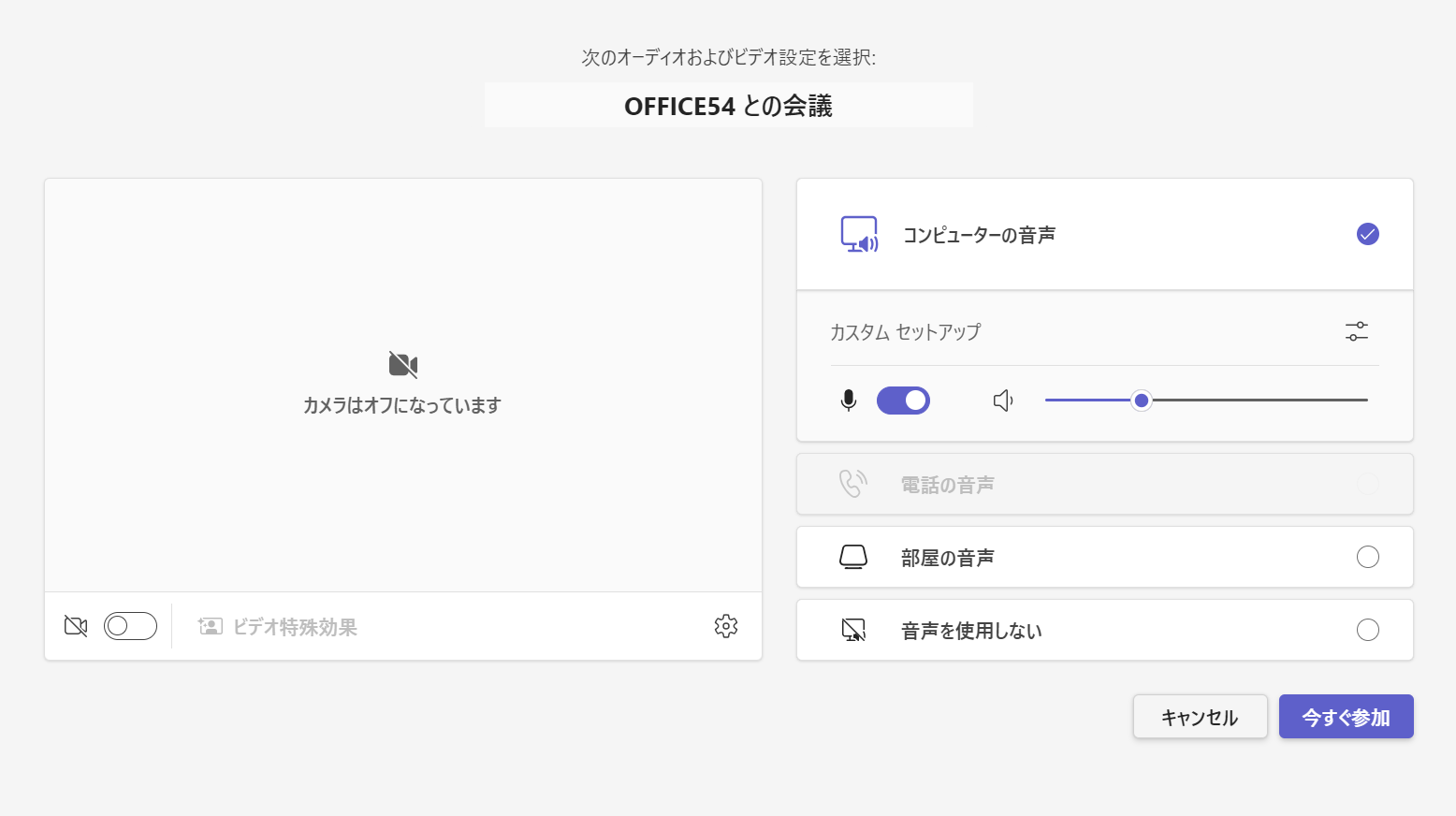Click カメラはオフになっています message
The height and width of the screenshot is (816, 1456).
click(402, 405)
